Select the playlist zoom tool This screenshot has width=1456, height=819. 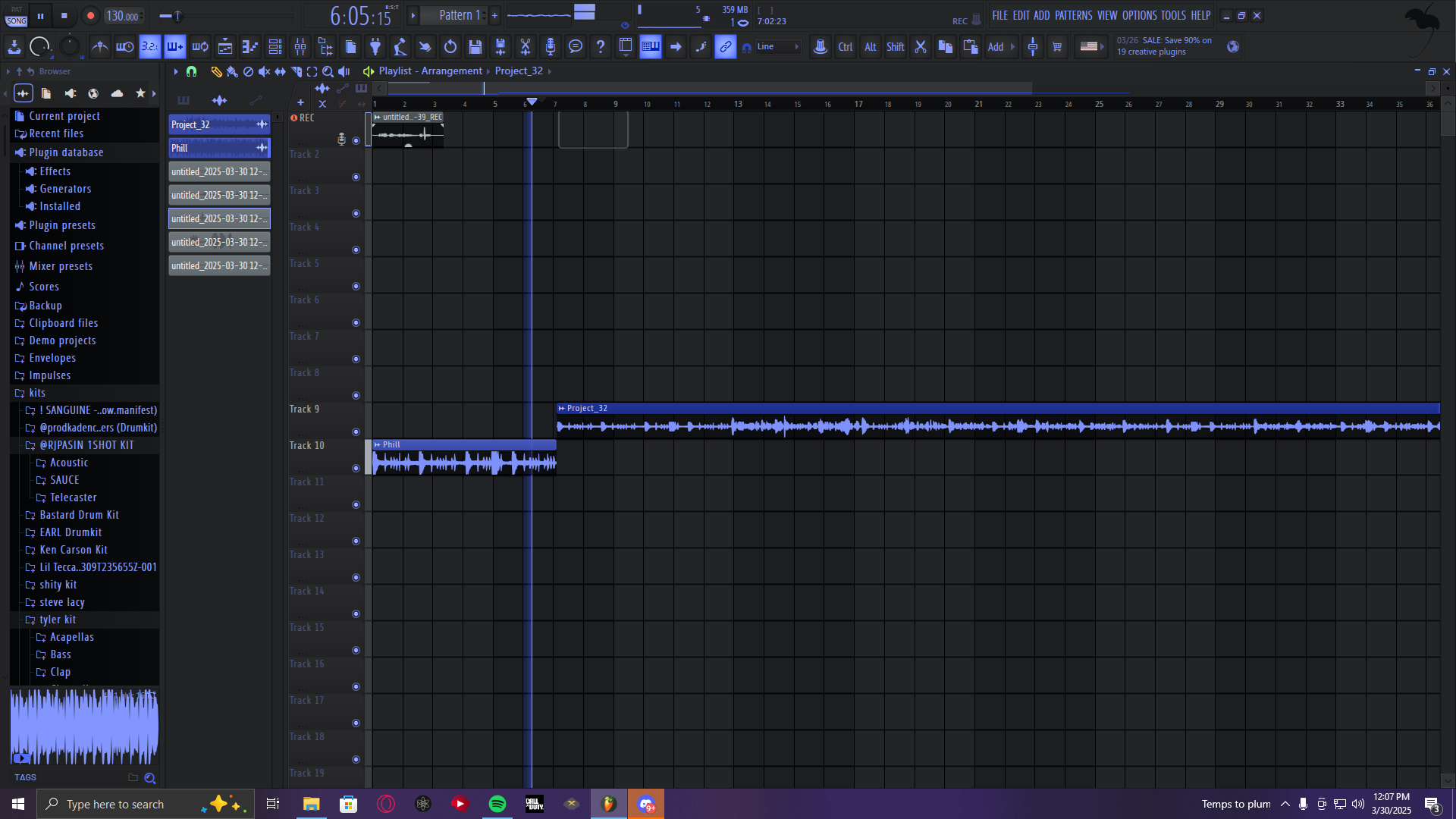(x=328, y=71)
